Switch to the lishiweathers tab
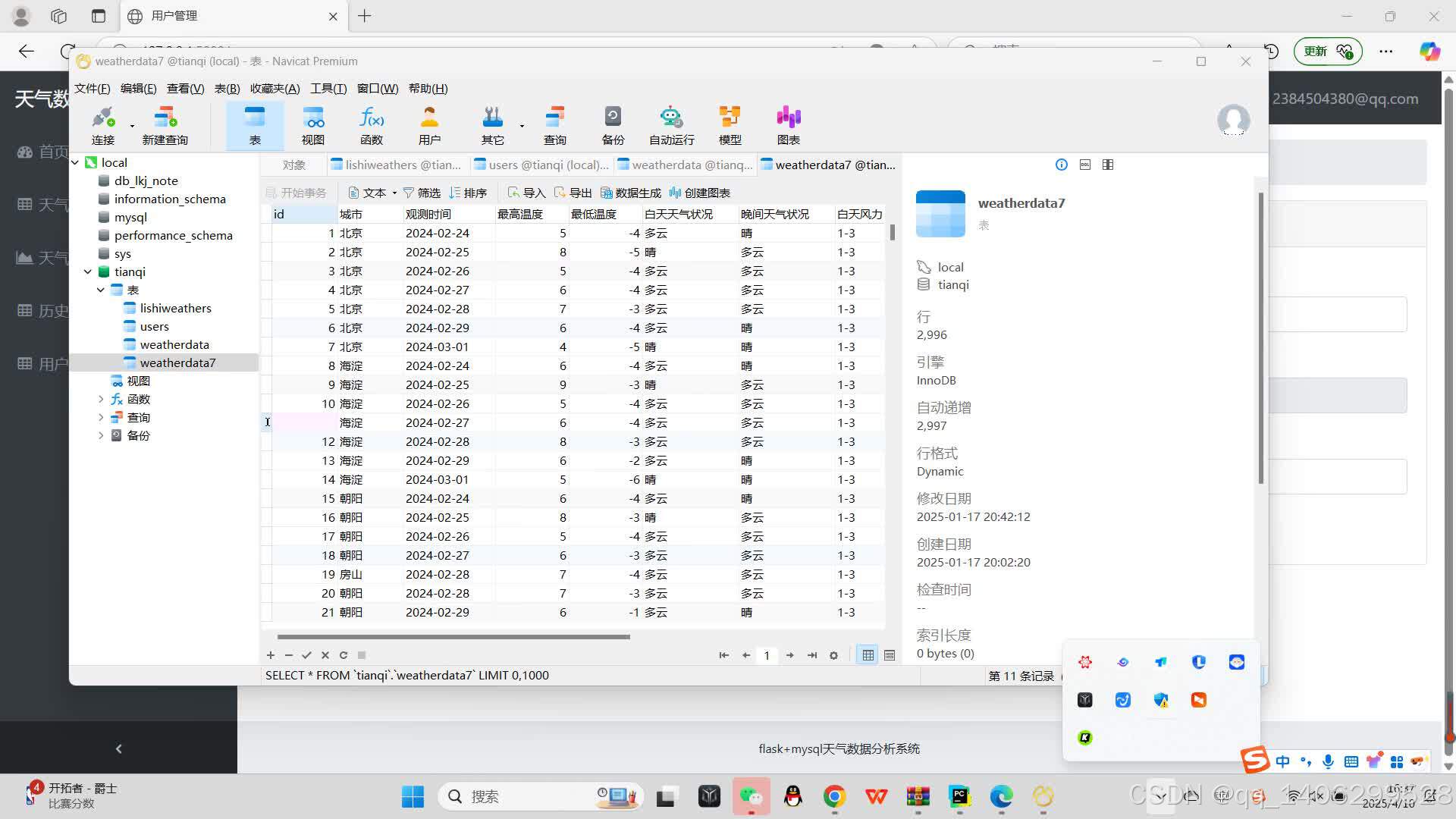 [x=397, y=165]
